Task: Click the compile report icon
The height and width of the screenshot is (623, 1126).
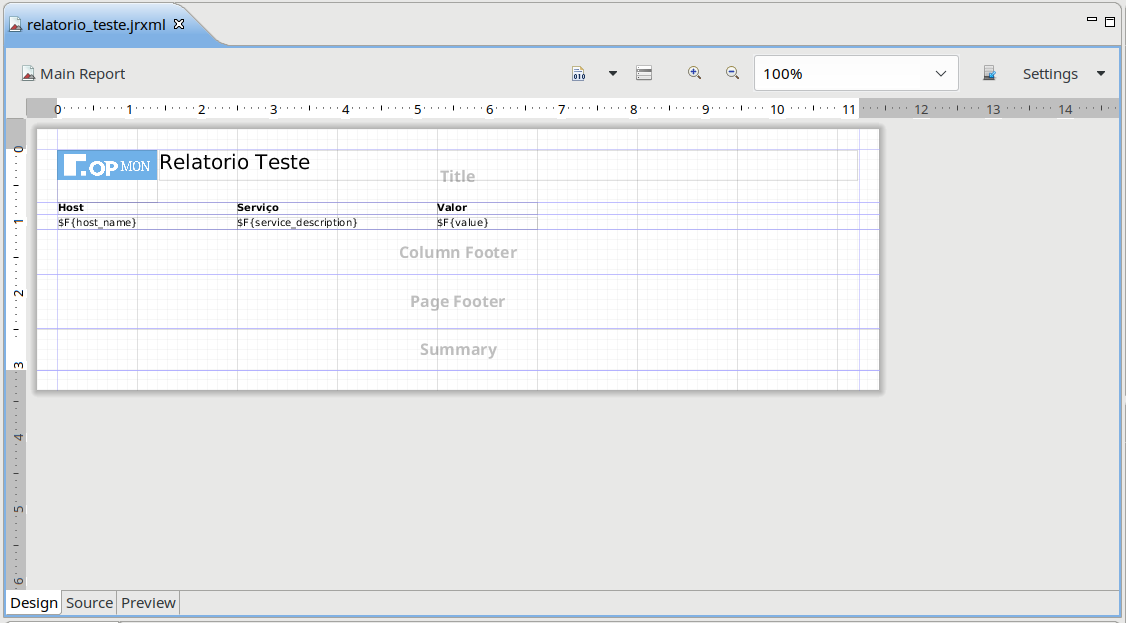Action: (578, 74)
